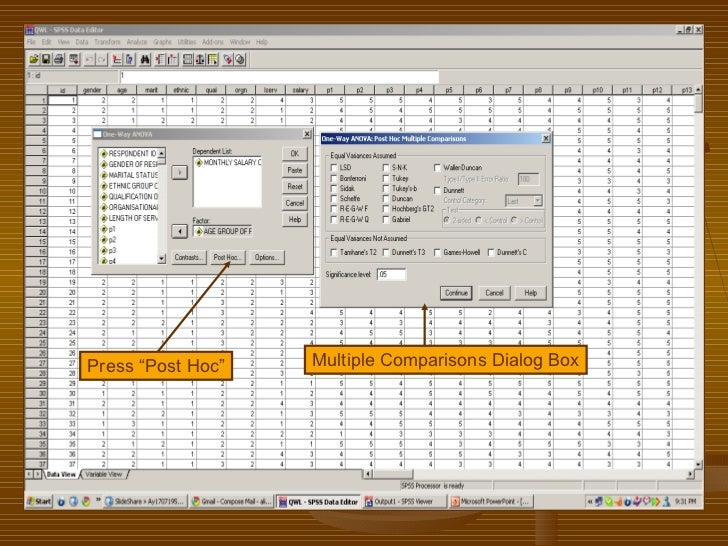Switch to the Data View tab
Screen dimensions: 728x546
point(61,474)
